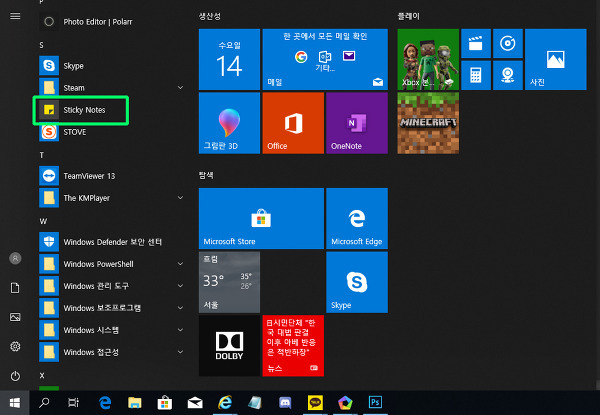Click the 플레이 group title
Image resolution: width=600 pixels, height=415 pixels.
point(408,16)
